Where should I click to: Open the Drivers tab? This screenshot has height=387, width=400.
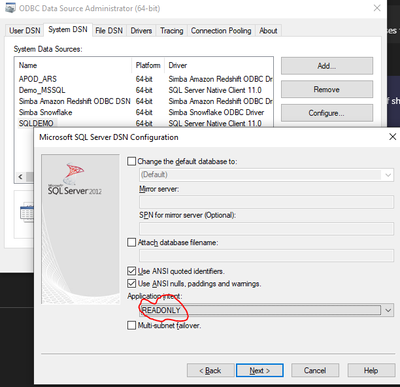pos(141,31)
